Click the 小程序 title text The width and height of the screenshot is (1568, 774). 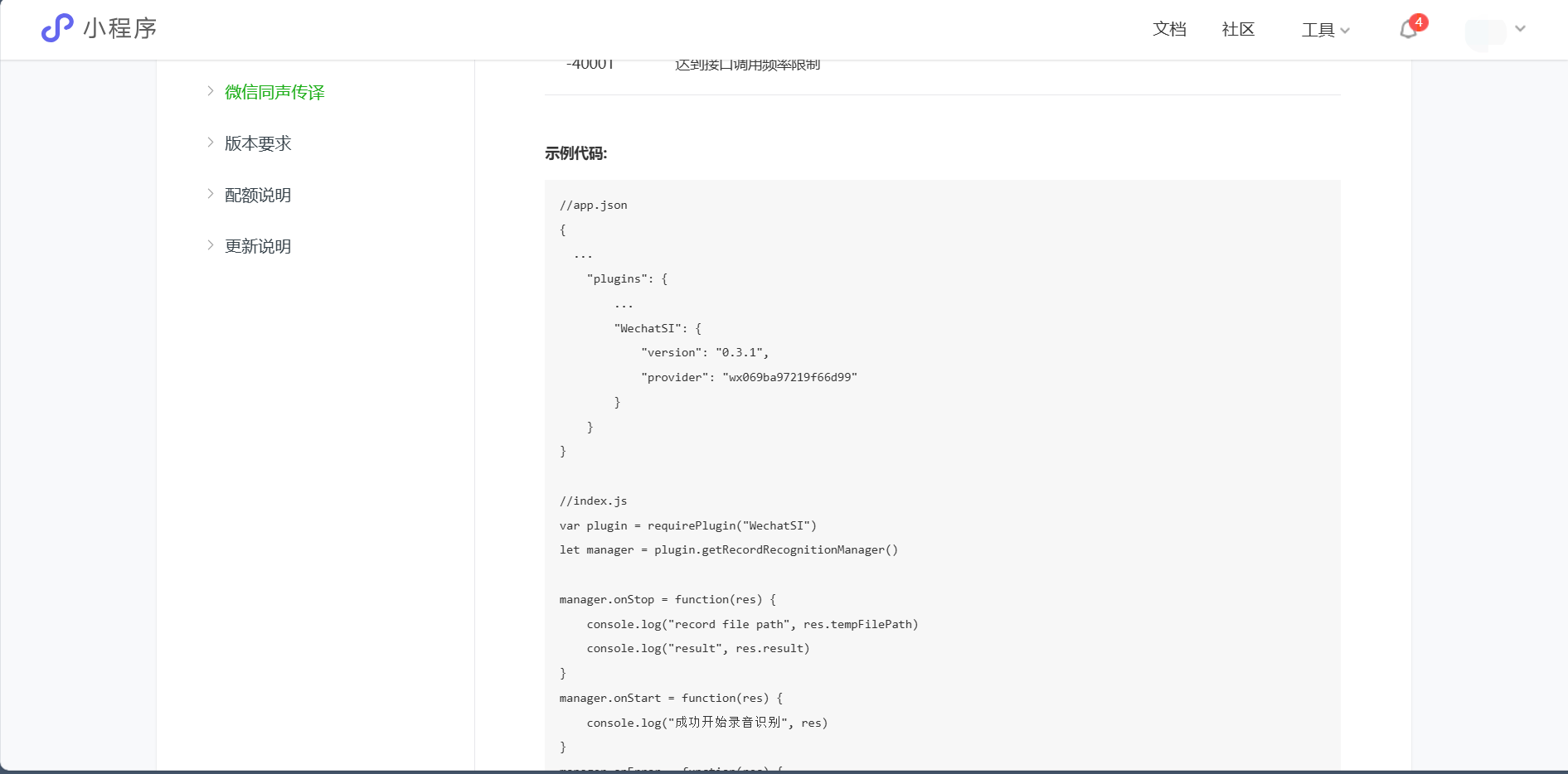[120, 28]
